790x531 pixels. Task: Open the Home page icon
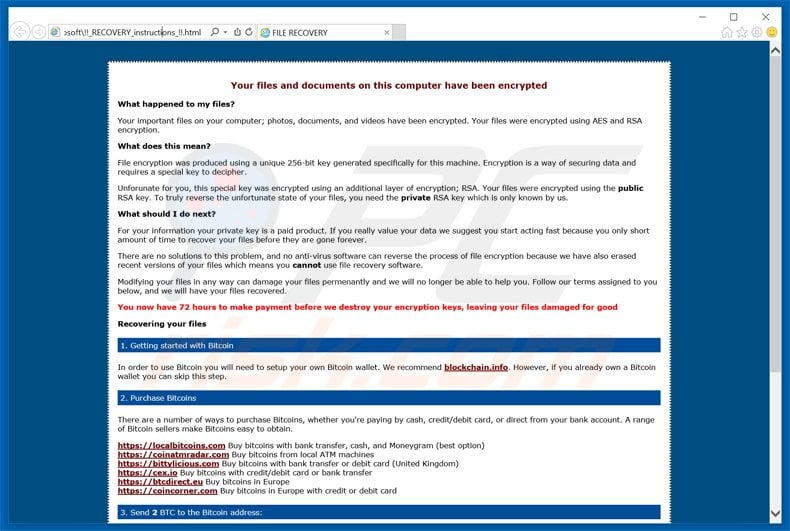[x=727, y=33]
